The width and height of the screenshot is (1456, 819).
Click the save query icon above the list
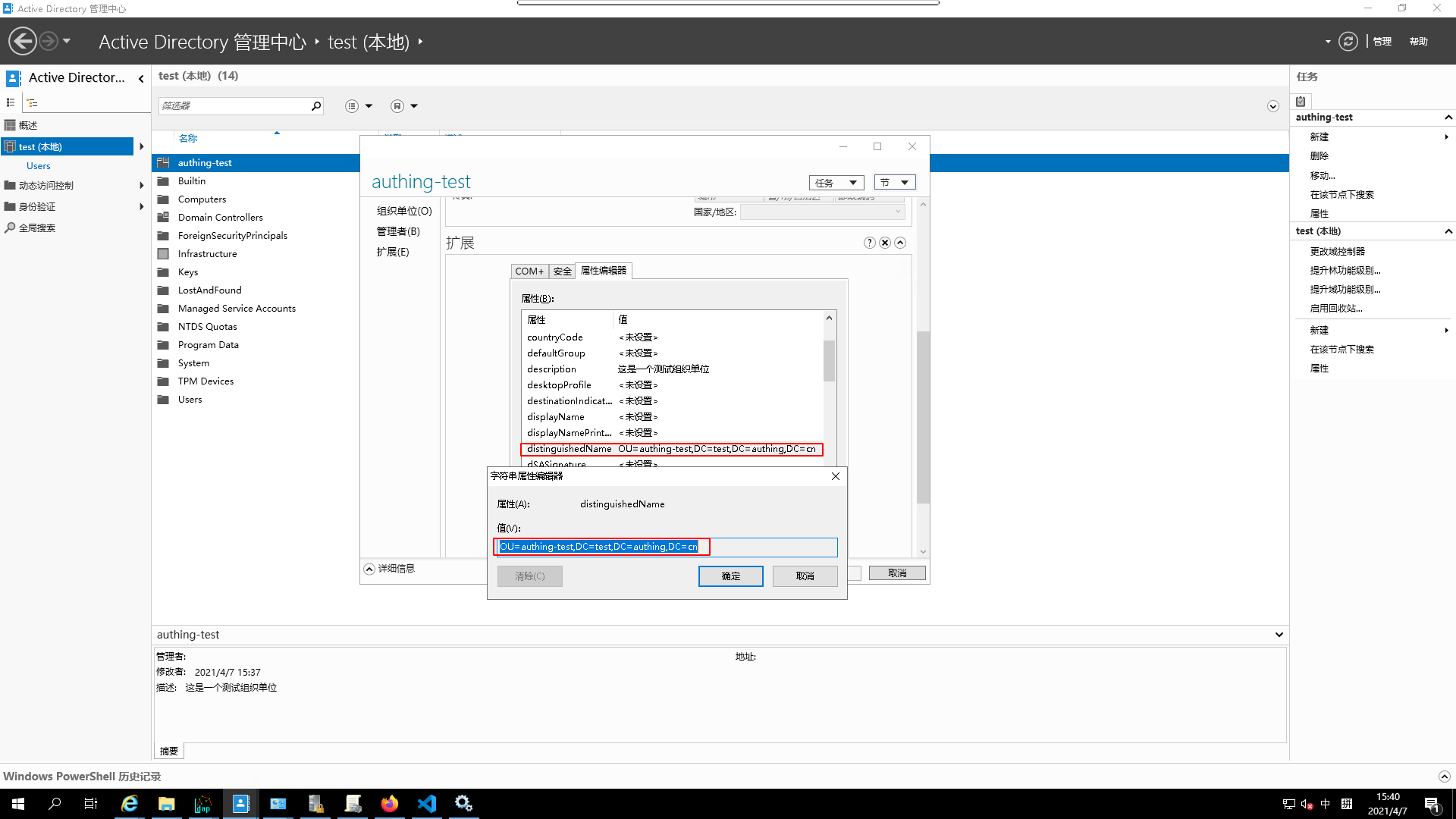click(x=396, y=105)
